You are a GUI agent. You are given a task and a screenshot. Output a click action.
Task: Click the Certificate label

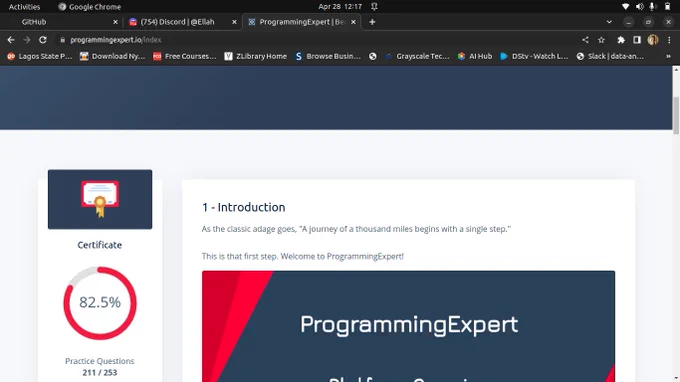point(100,245)
